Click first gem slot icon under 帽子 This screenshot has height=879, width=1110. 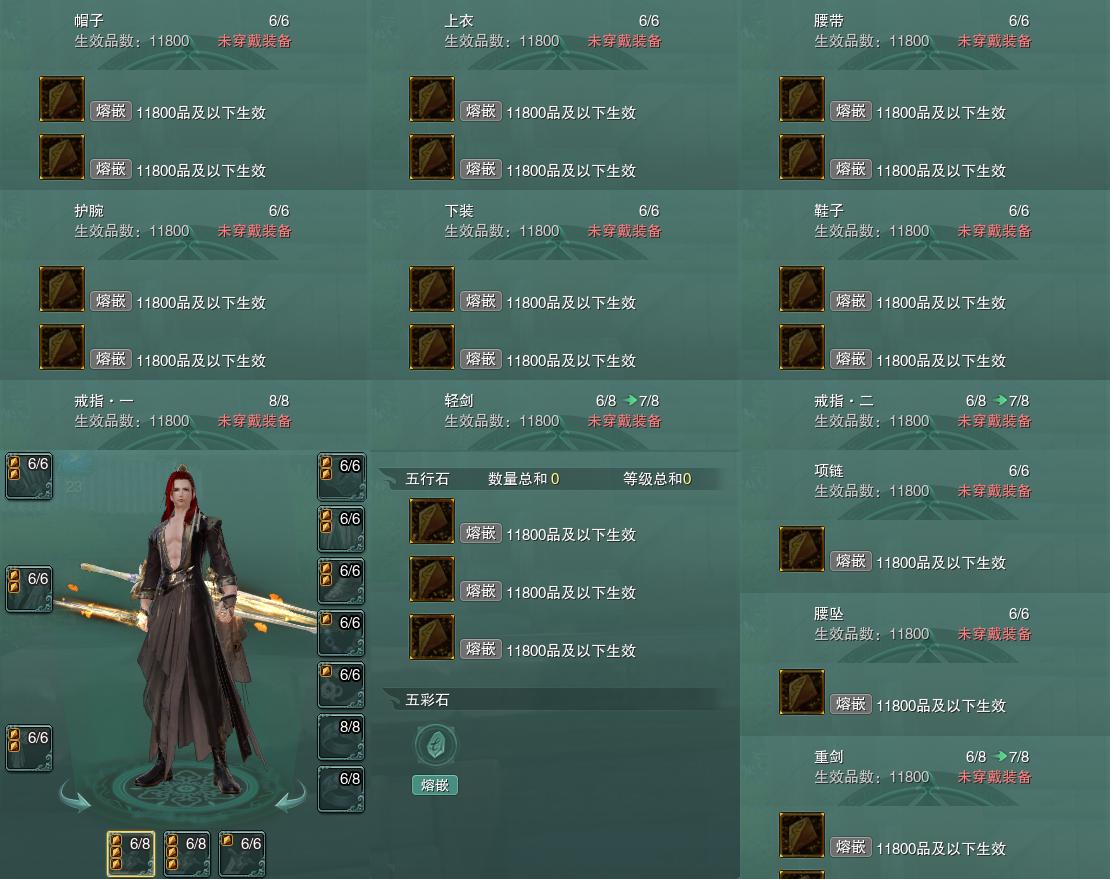62,99
